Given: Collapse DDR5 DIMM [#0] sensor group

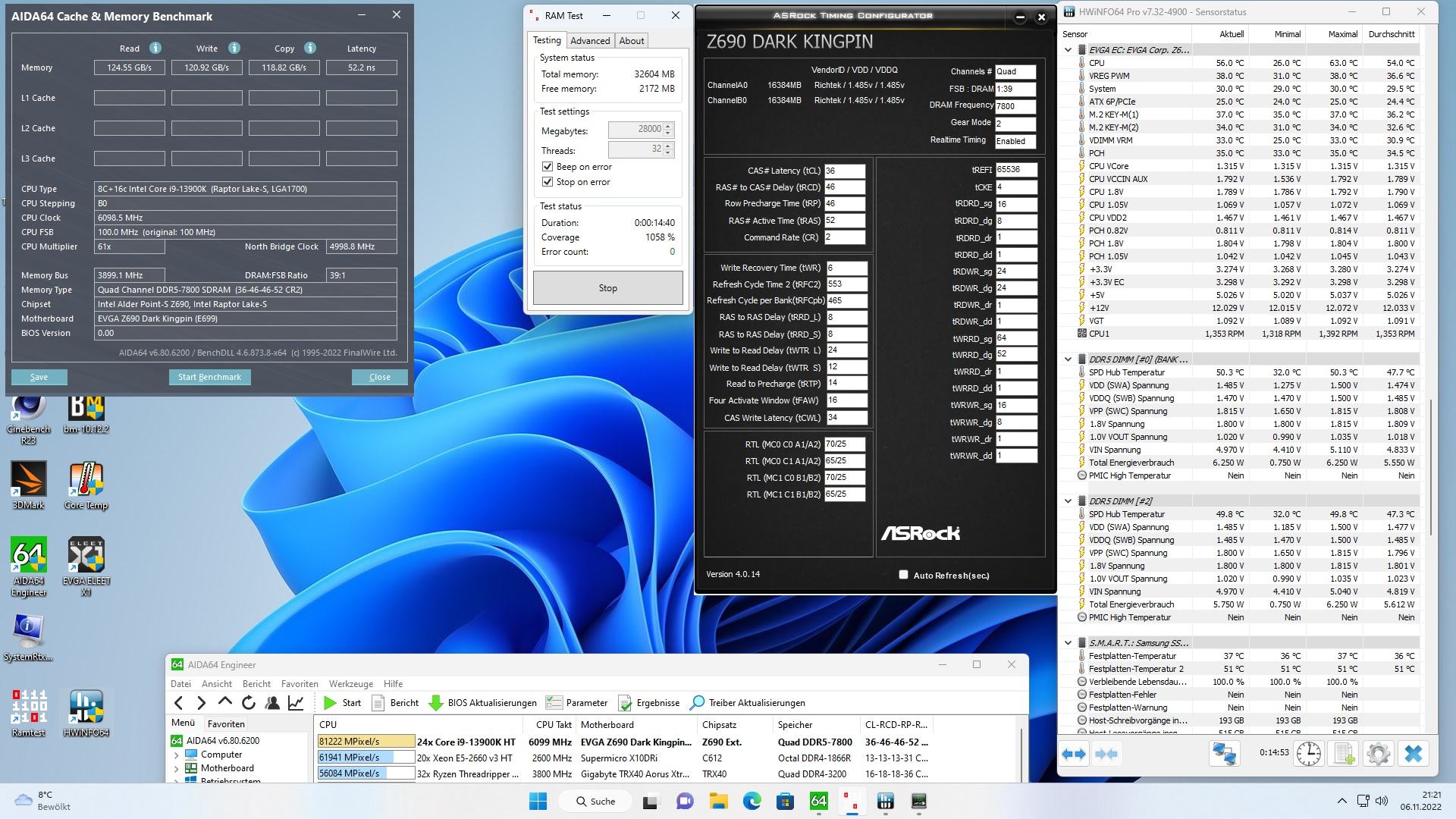Looking at the screenshot, I should click(1068, 359).
